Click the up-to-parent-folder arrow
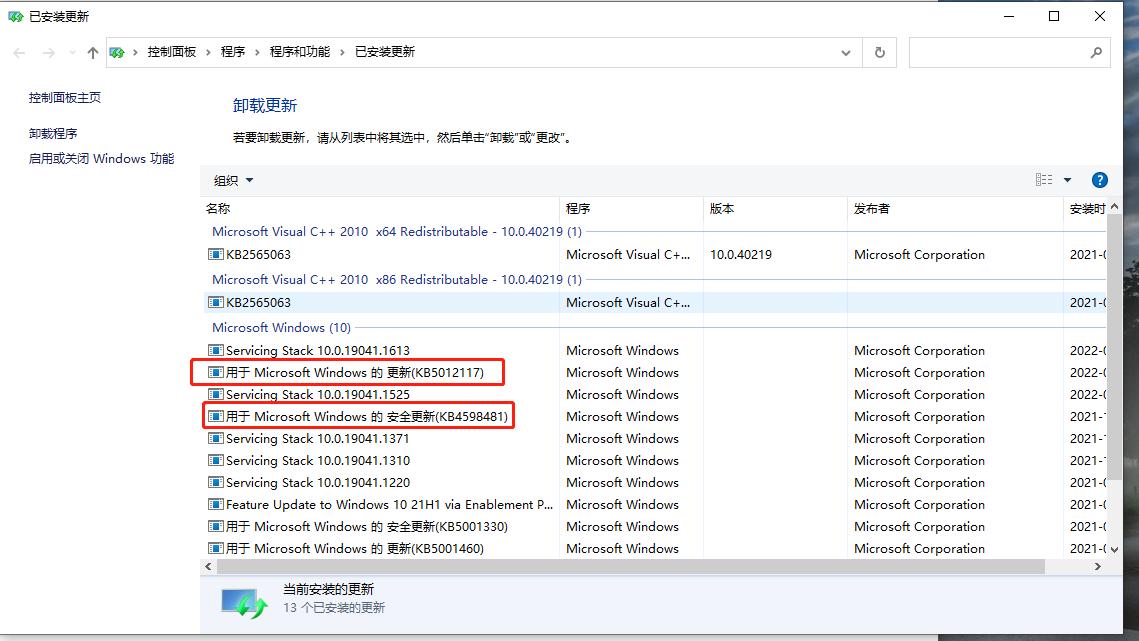This screenshot has height=641, width=1139. click(91, 52)
